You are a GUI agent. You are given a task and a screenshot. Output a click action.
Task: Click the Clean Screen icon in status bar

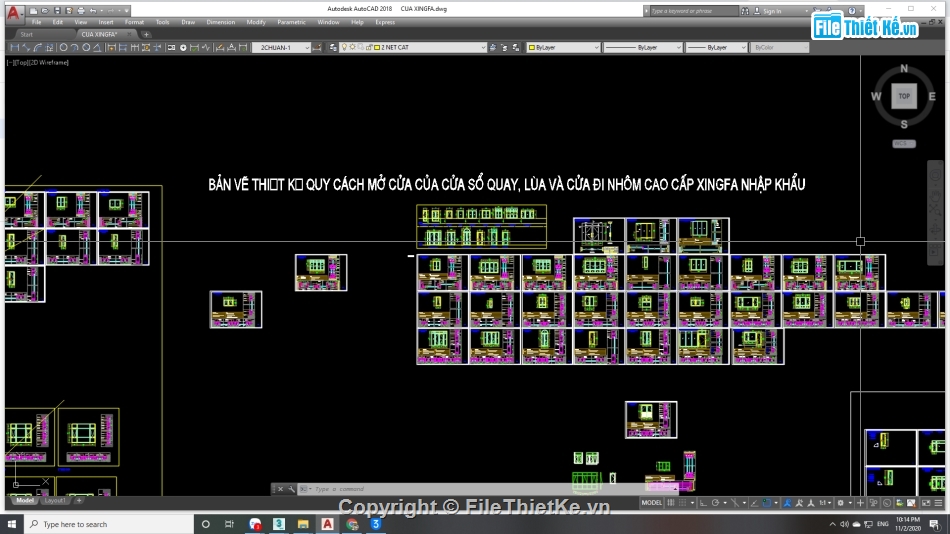pos(926,502)
